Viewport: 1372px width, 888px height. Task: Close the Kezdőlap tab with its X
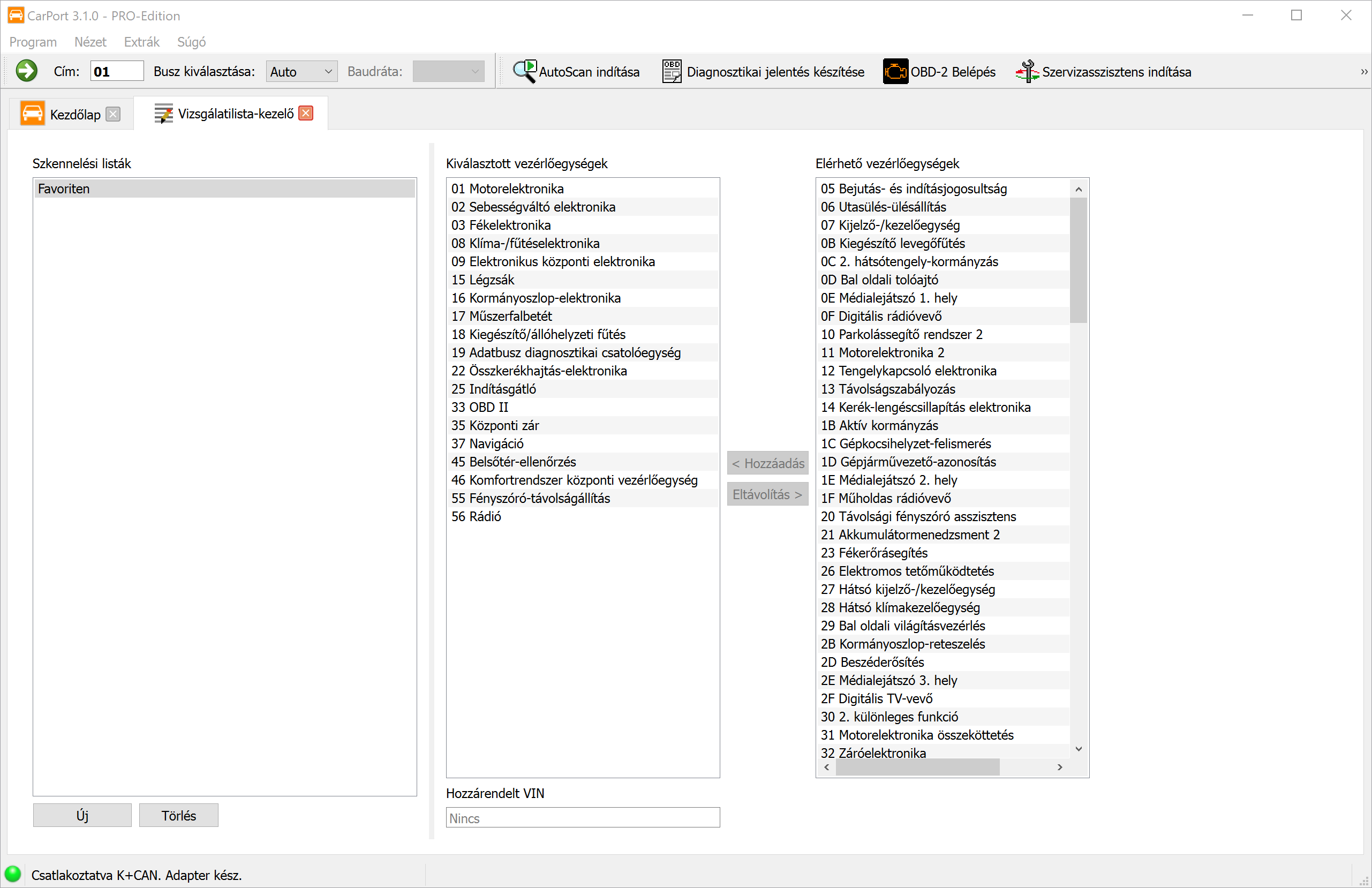pyautogui.click(x=114, y=114)
